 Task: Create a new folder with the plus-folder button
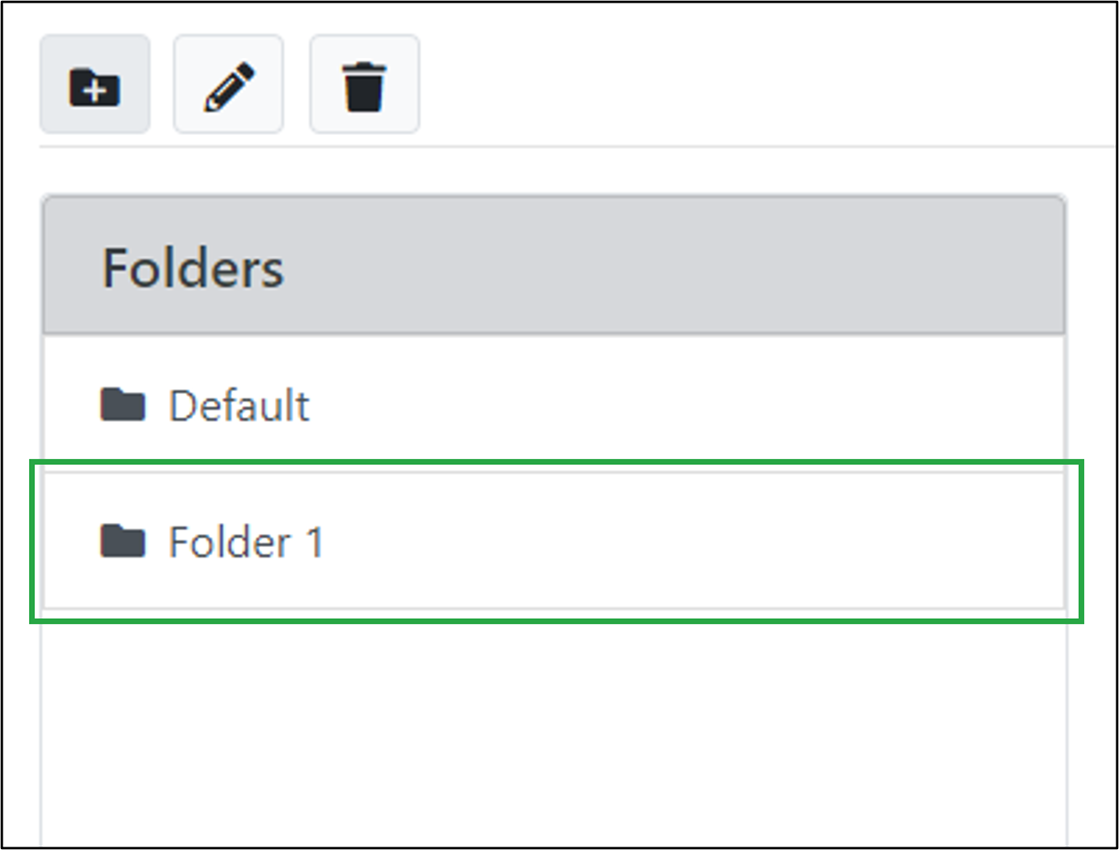(x=95, y=85)
